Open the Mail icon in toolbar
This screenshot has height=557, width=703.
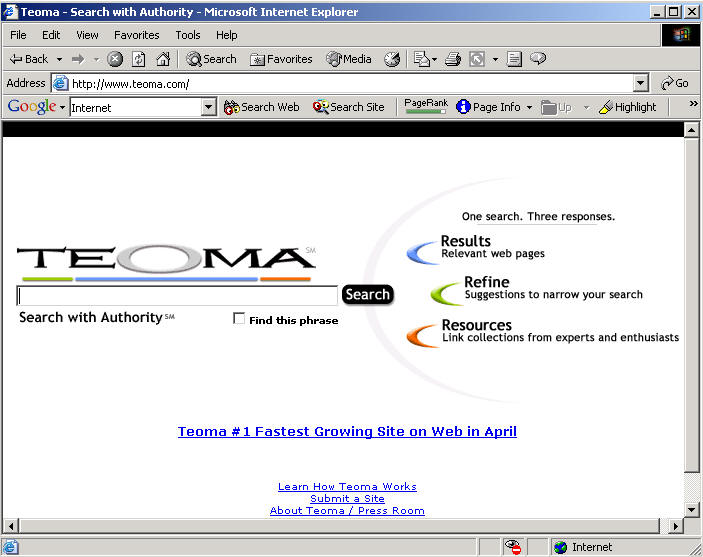pyautogui.click(x=421, y=59)
